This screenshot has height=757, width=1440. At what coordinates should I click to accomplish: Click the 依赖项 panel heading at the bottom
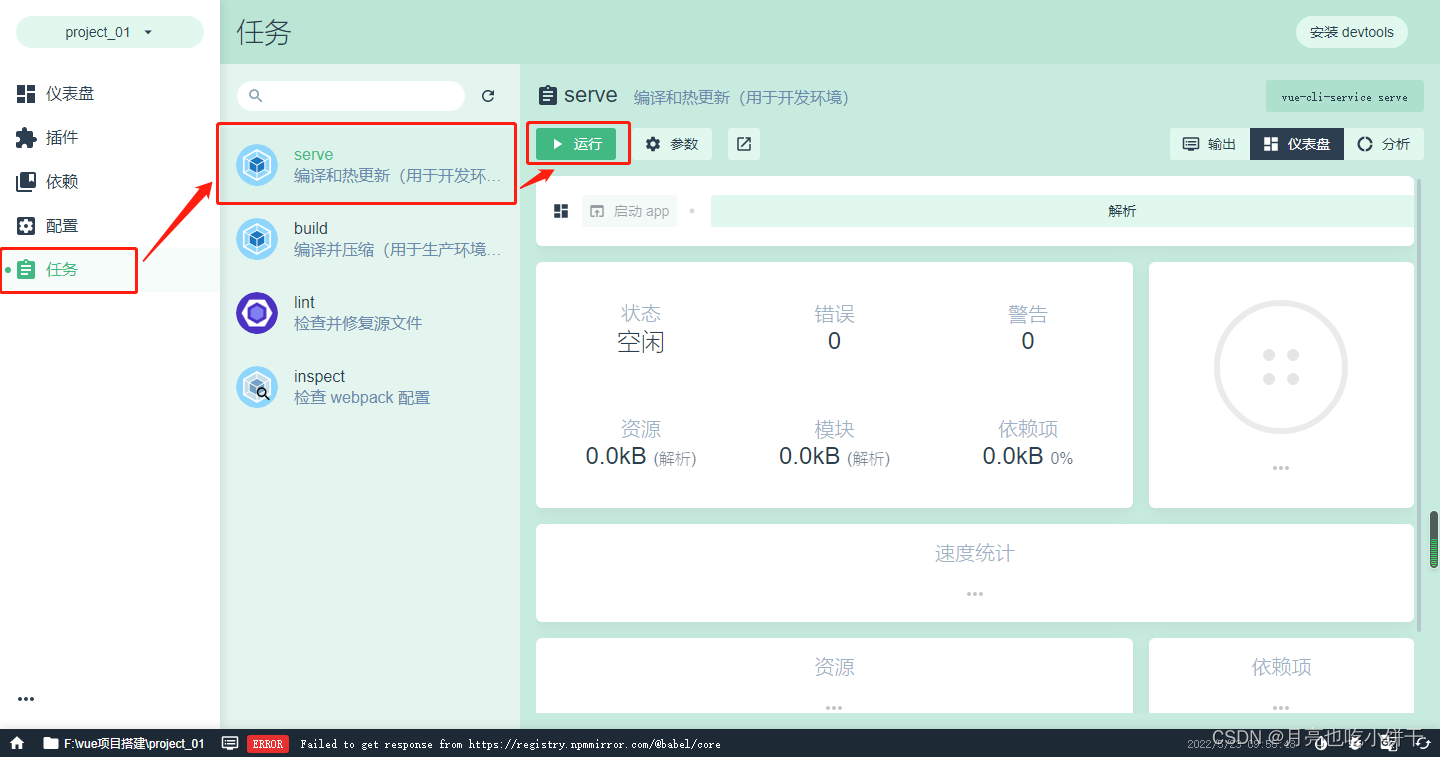coord(1281,667)
